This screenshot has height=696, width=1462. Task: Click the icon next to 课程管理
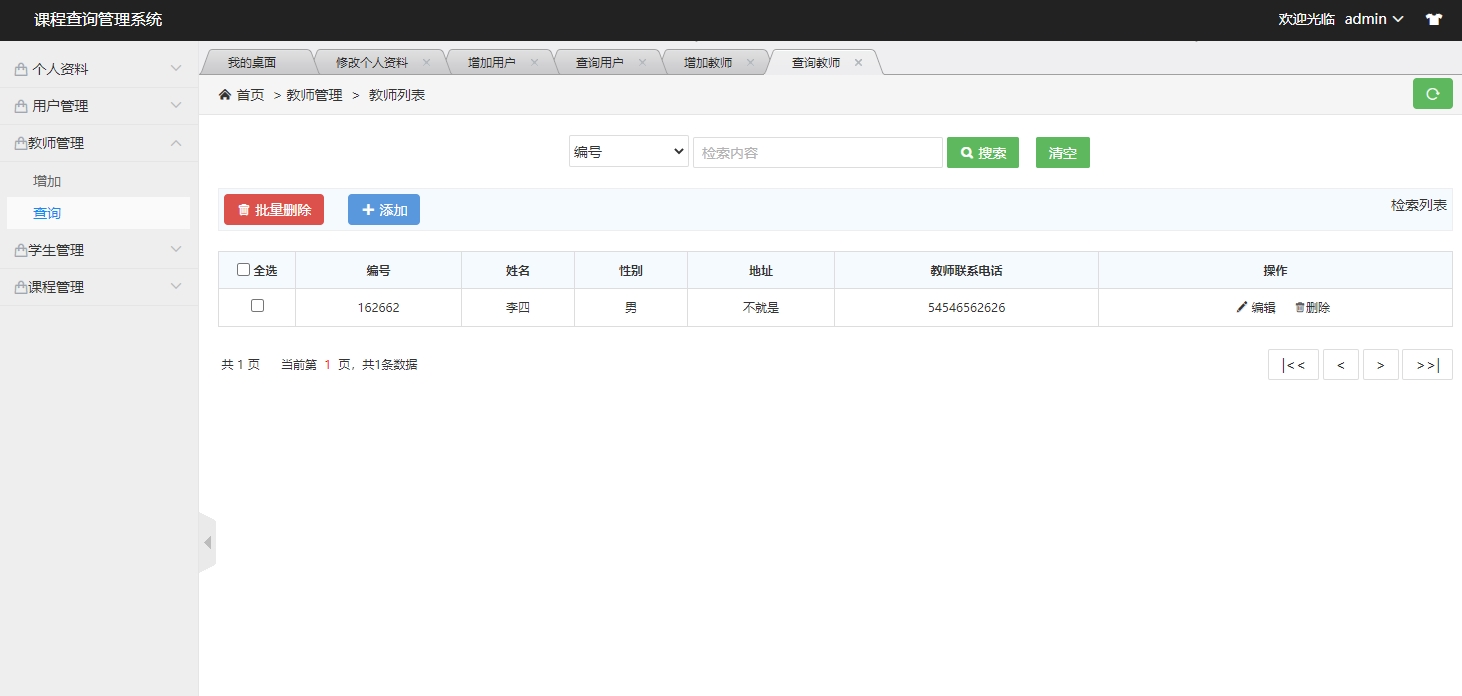pos(22,287)
